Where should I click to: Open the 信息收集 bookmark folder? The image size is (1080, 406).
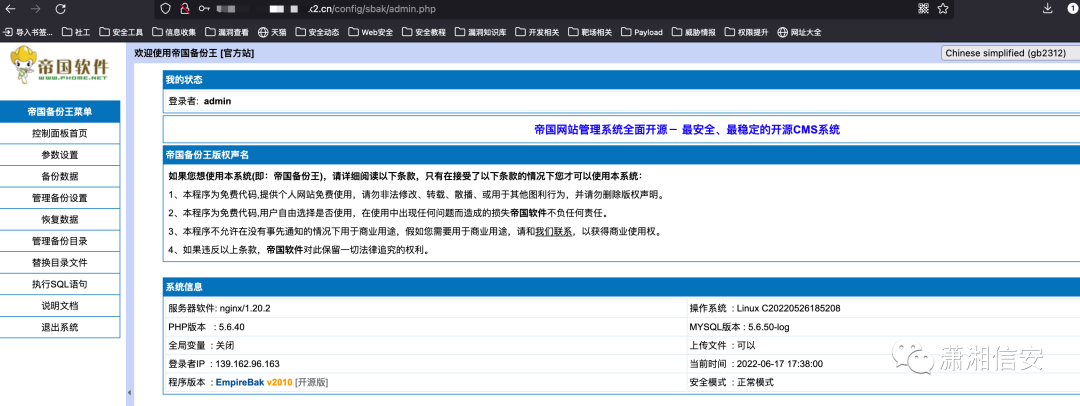(174, 32)
